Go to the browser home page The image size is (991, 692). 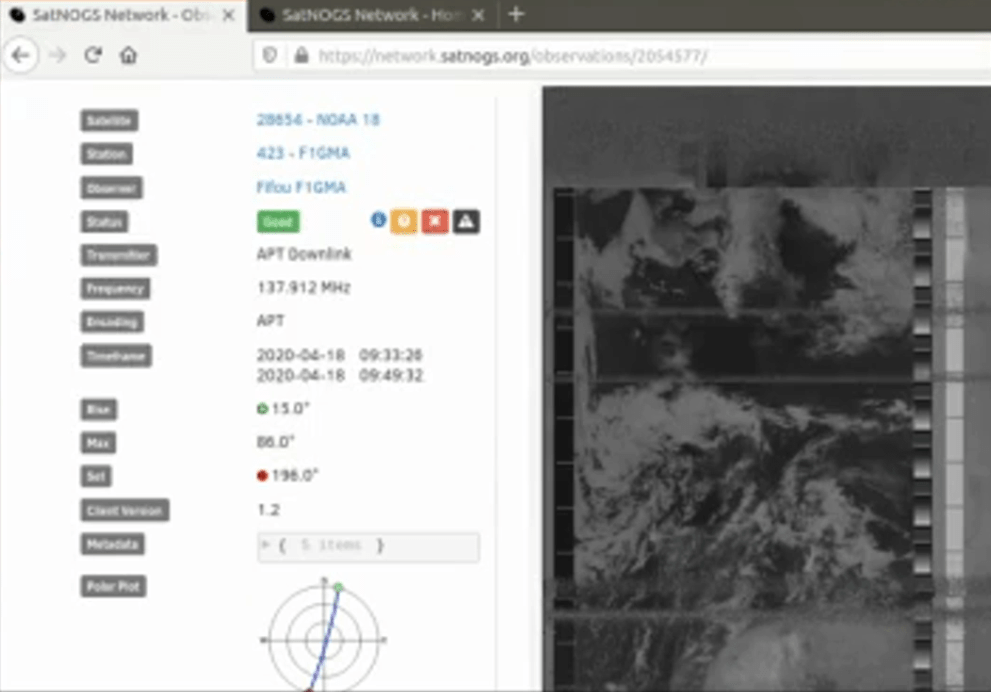(128, 56)
